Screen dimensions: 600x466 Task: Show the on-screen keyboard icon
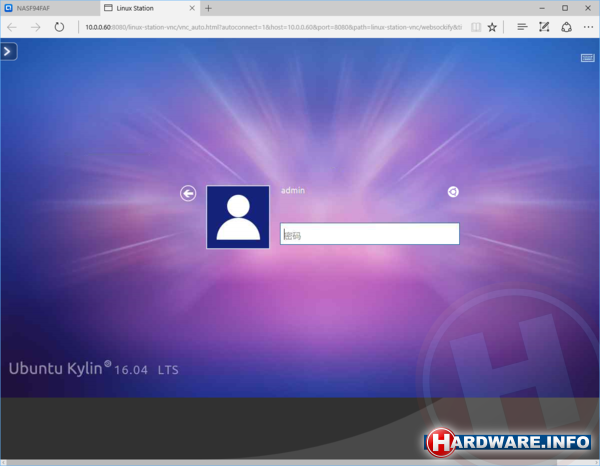pos(587,58)
